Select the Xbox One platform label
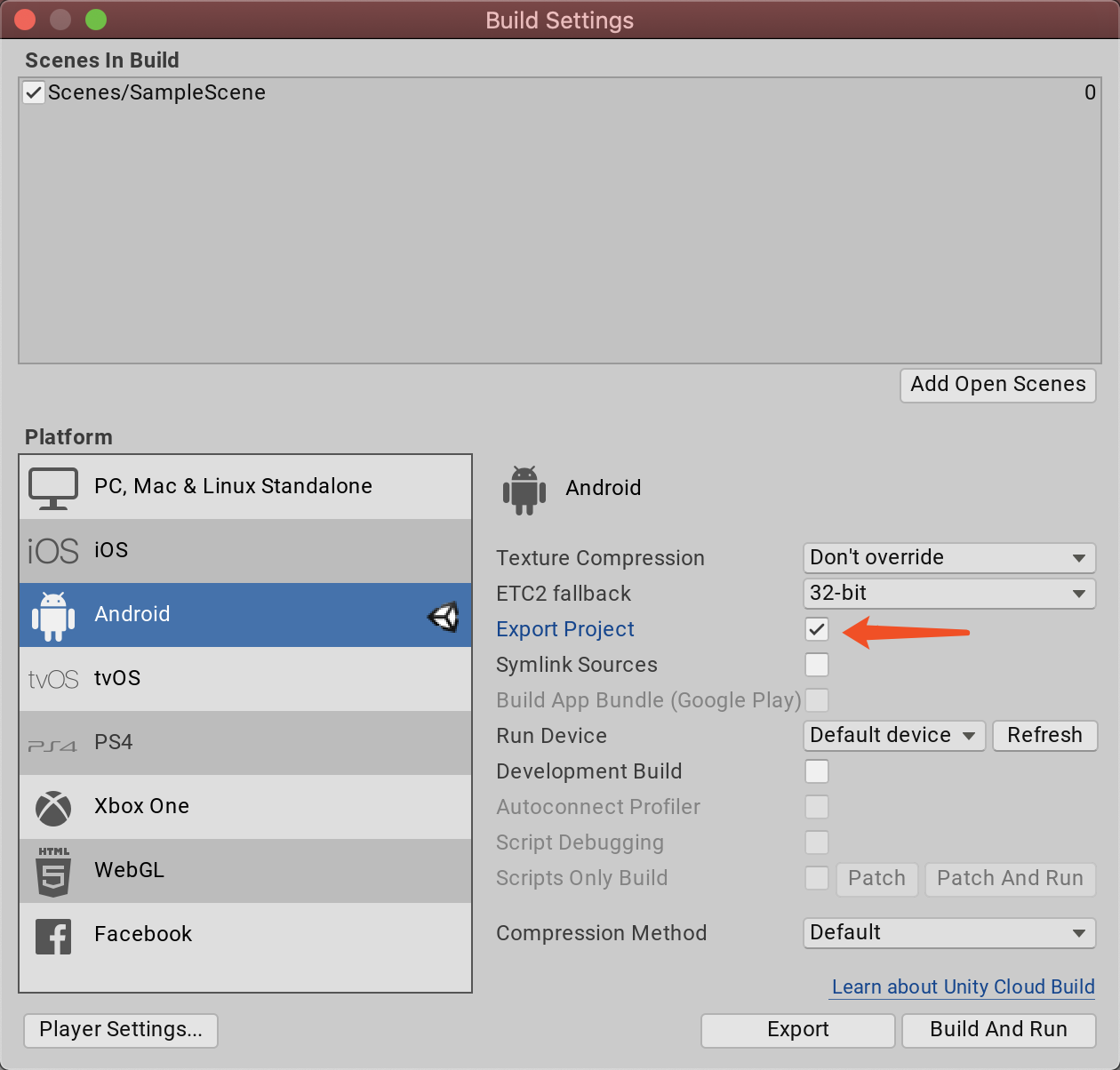Viewport: 1120px width, 1070px height. tap(142, 806)
